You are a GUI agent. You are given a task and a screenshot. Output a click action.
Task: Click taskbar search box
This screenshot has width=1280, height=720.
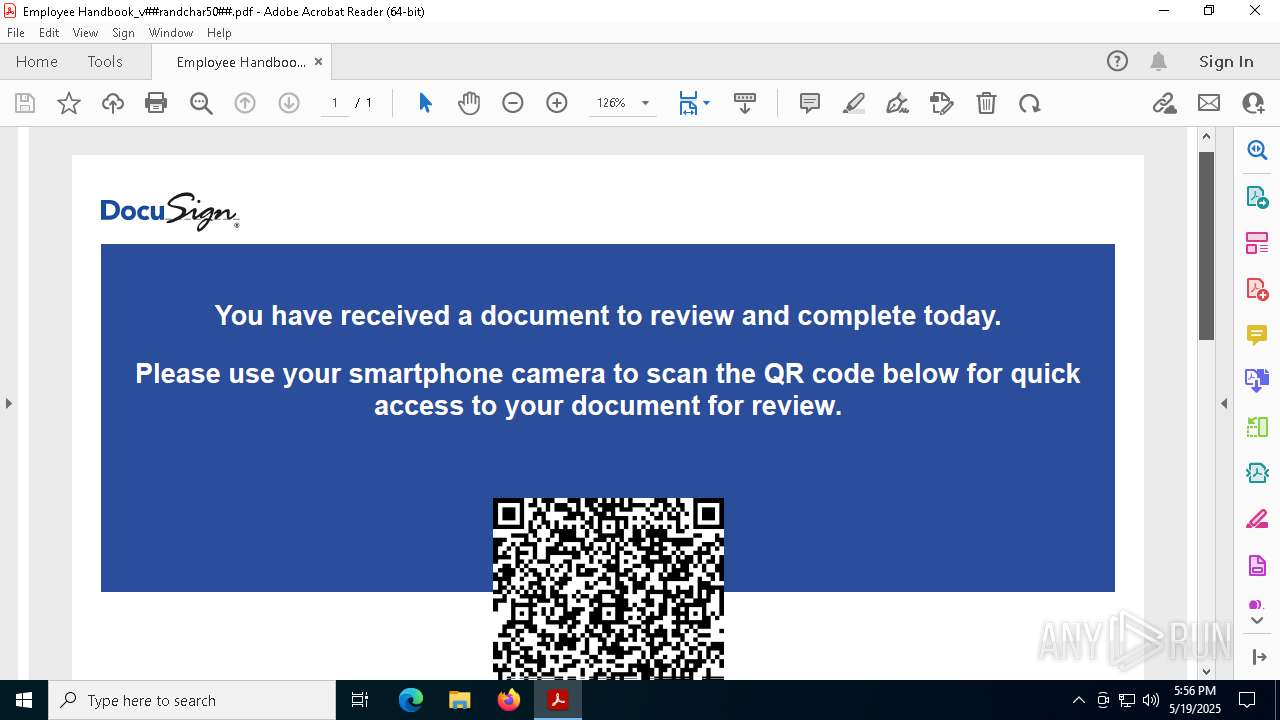point(192,700)
